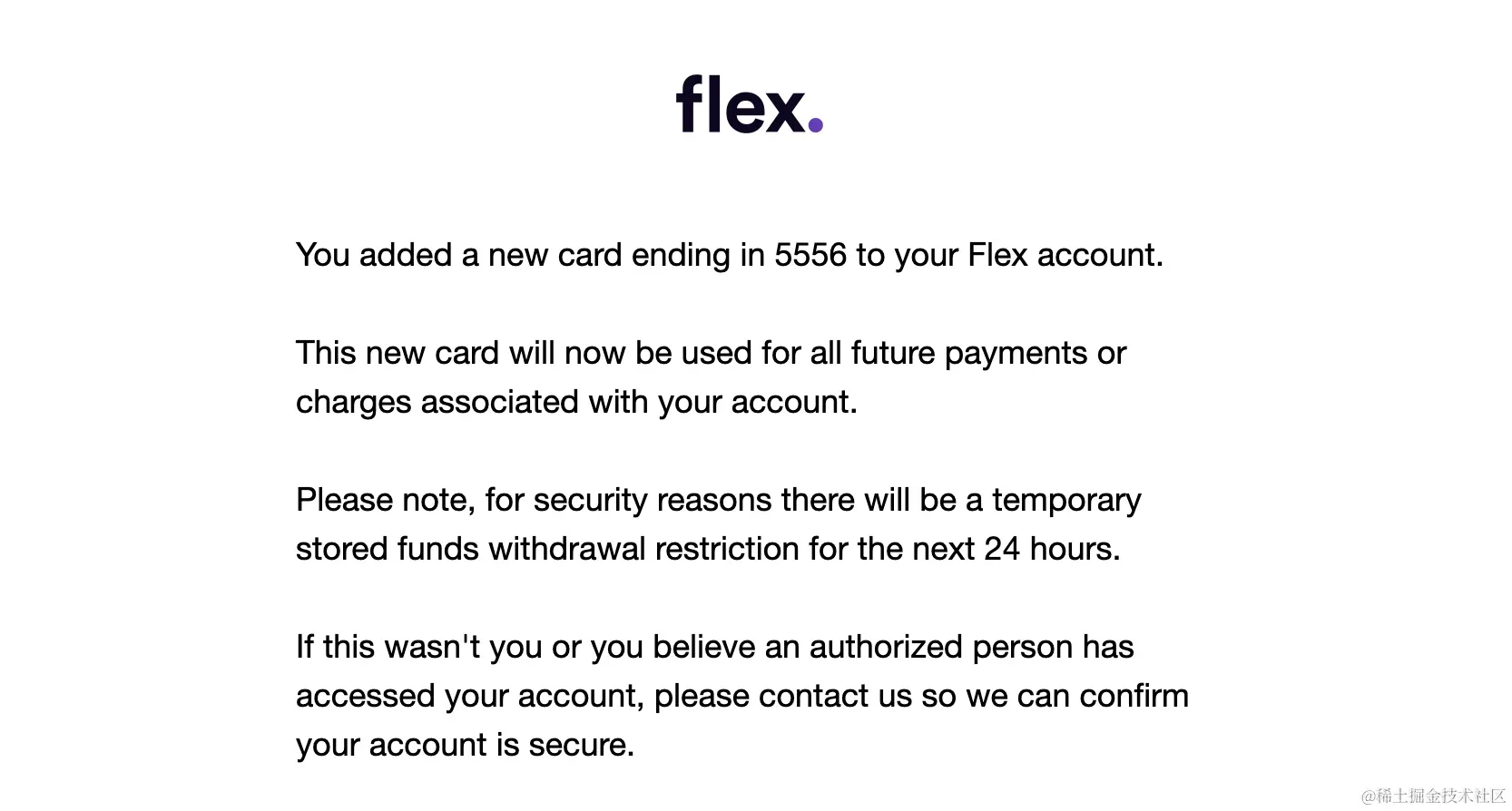Click the purple dot in the flex logo
This screenshot has width=1512, height=811.
coord(815,124)
